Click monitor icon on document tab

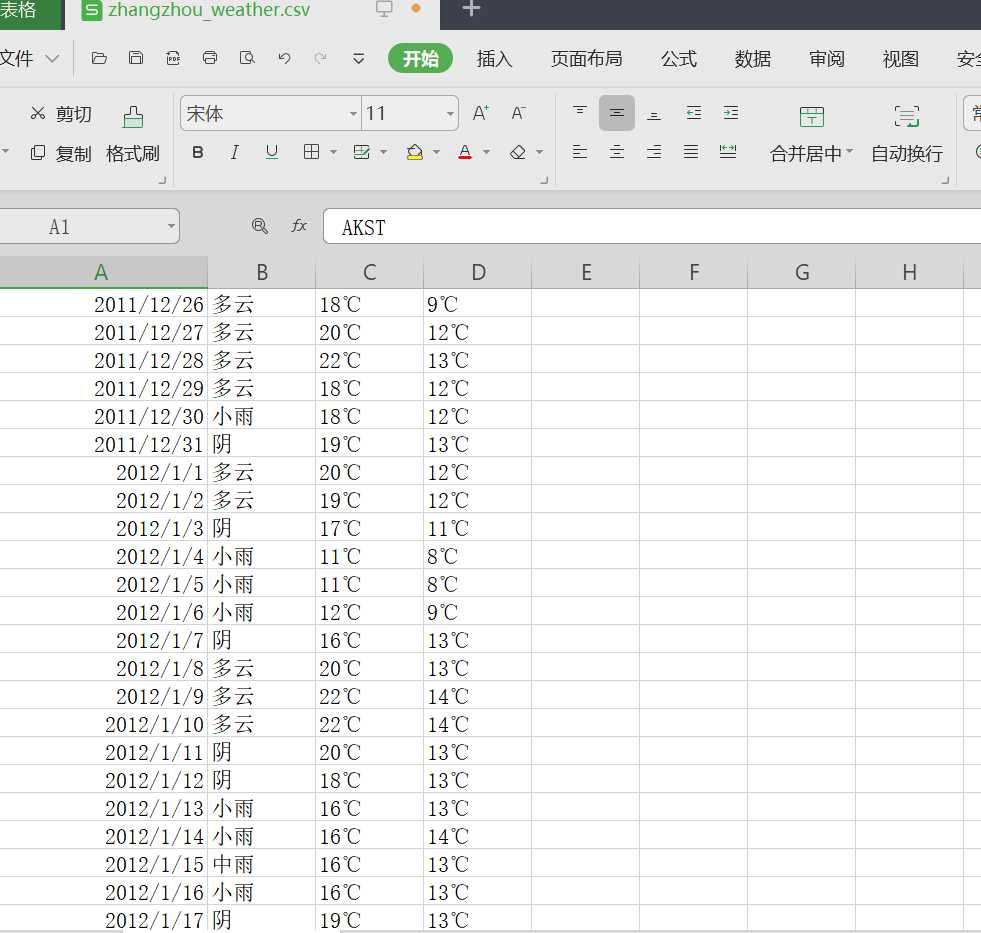384,9
